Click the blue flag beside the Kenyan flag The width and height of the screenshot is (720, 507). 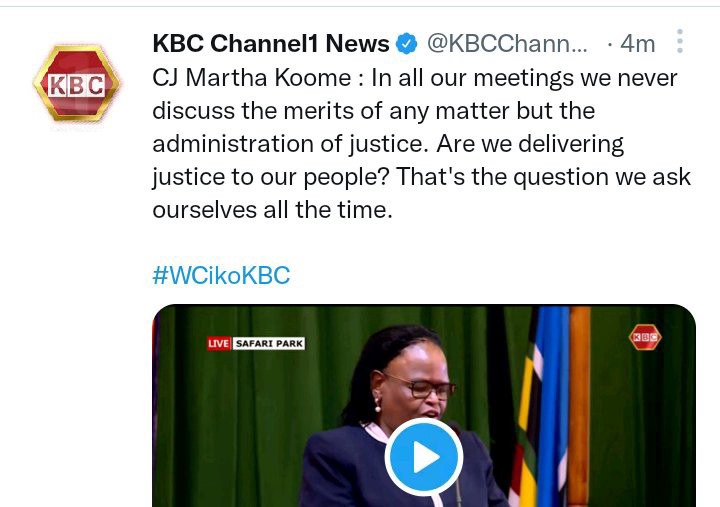pyautogui.click(x=553, y=406)
